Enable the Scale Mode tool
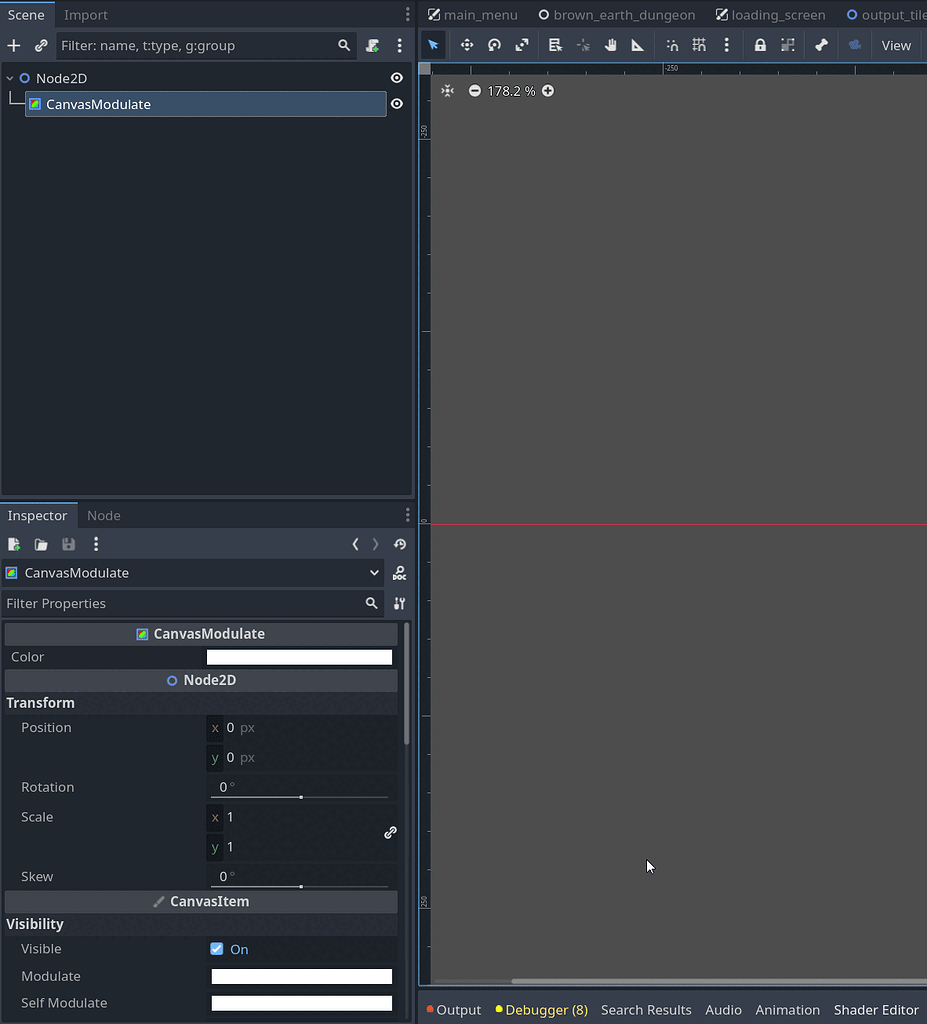This screenshot has height=1024, width=927. 522,45
